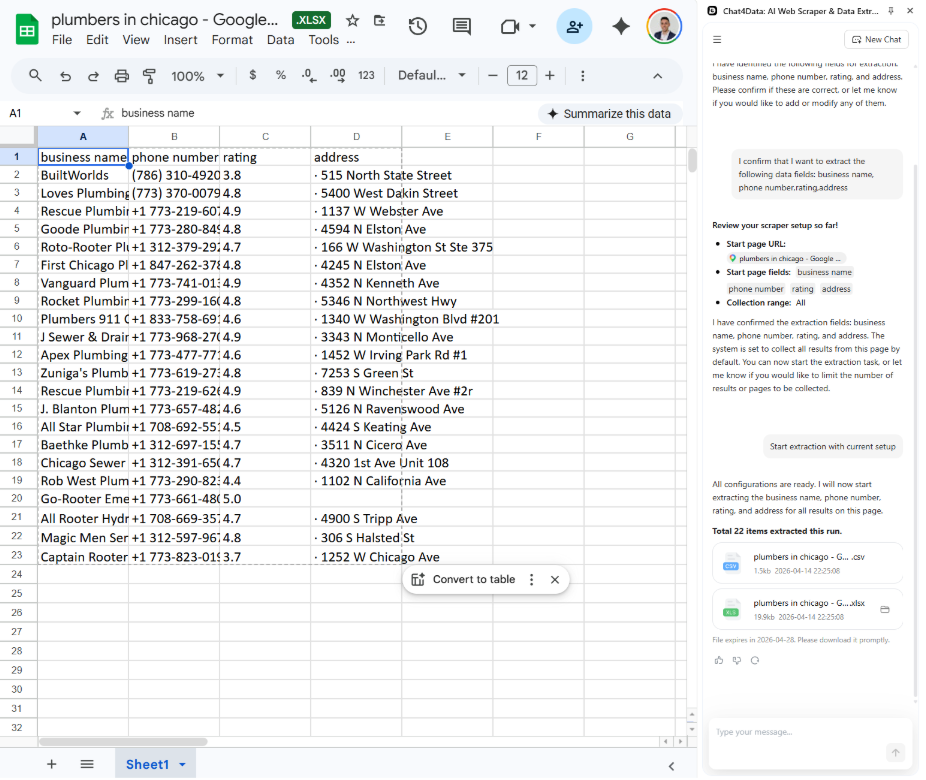Start a New Chat in Chat4Data
The height and width of the screenshot is (780, 926).
pyautogui.click(x=876, y=39)
